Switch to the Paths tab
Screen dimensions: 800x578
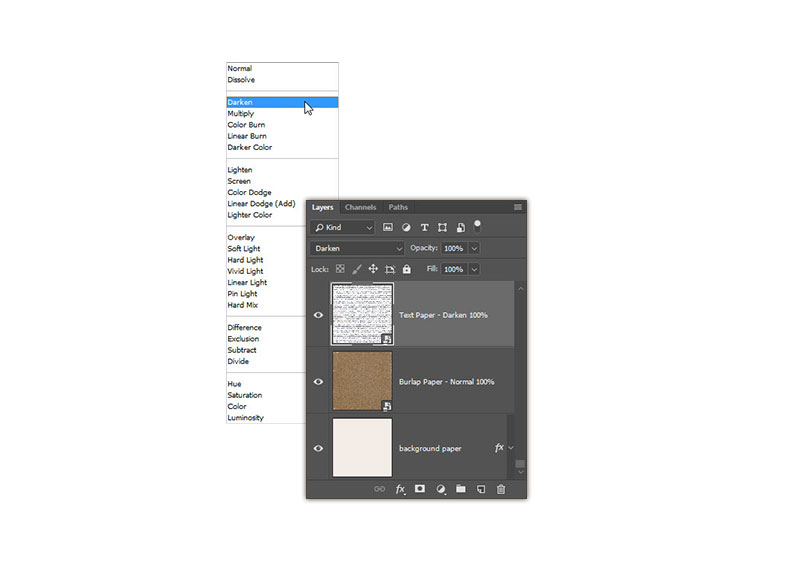click(398, 207)
